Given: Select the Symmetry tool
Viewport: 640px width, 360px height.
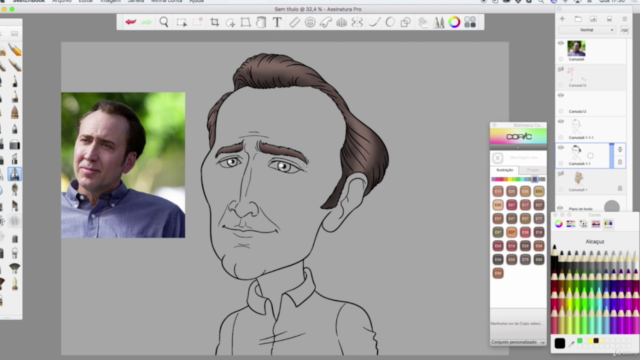Looking at the screenshot, I should click(357, 22).
